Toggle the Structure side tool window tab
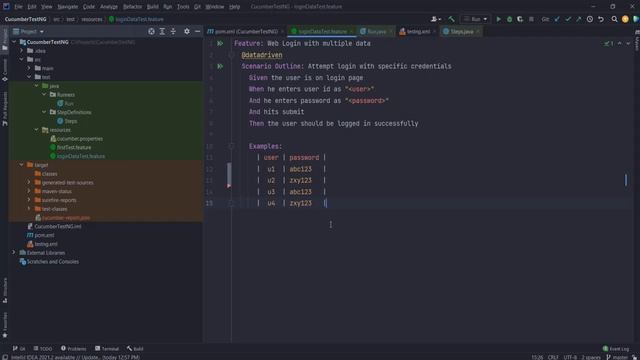Screen dimensions: 640x360 pos(5,290)
